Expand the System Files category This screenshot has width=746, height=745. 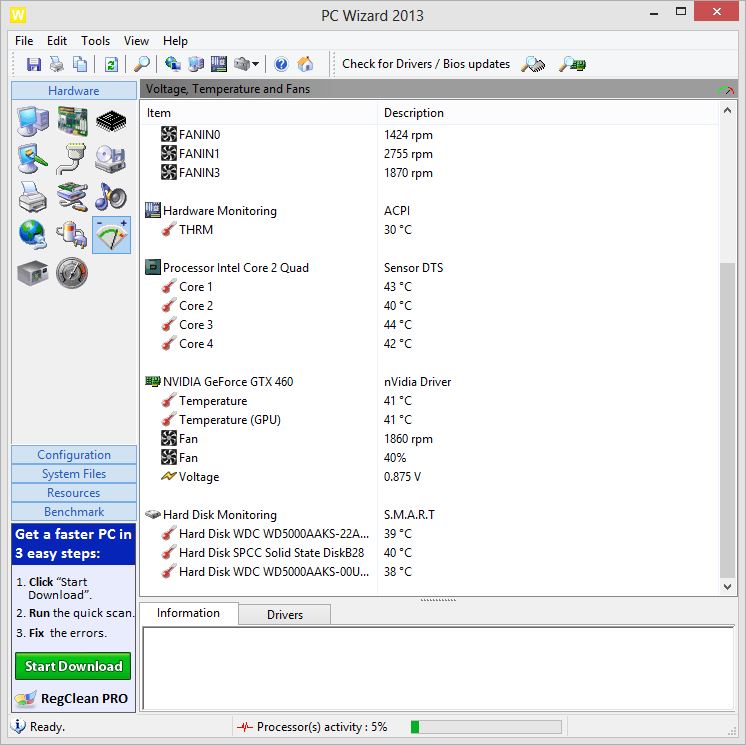coord(74,474)
